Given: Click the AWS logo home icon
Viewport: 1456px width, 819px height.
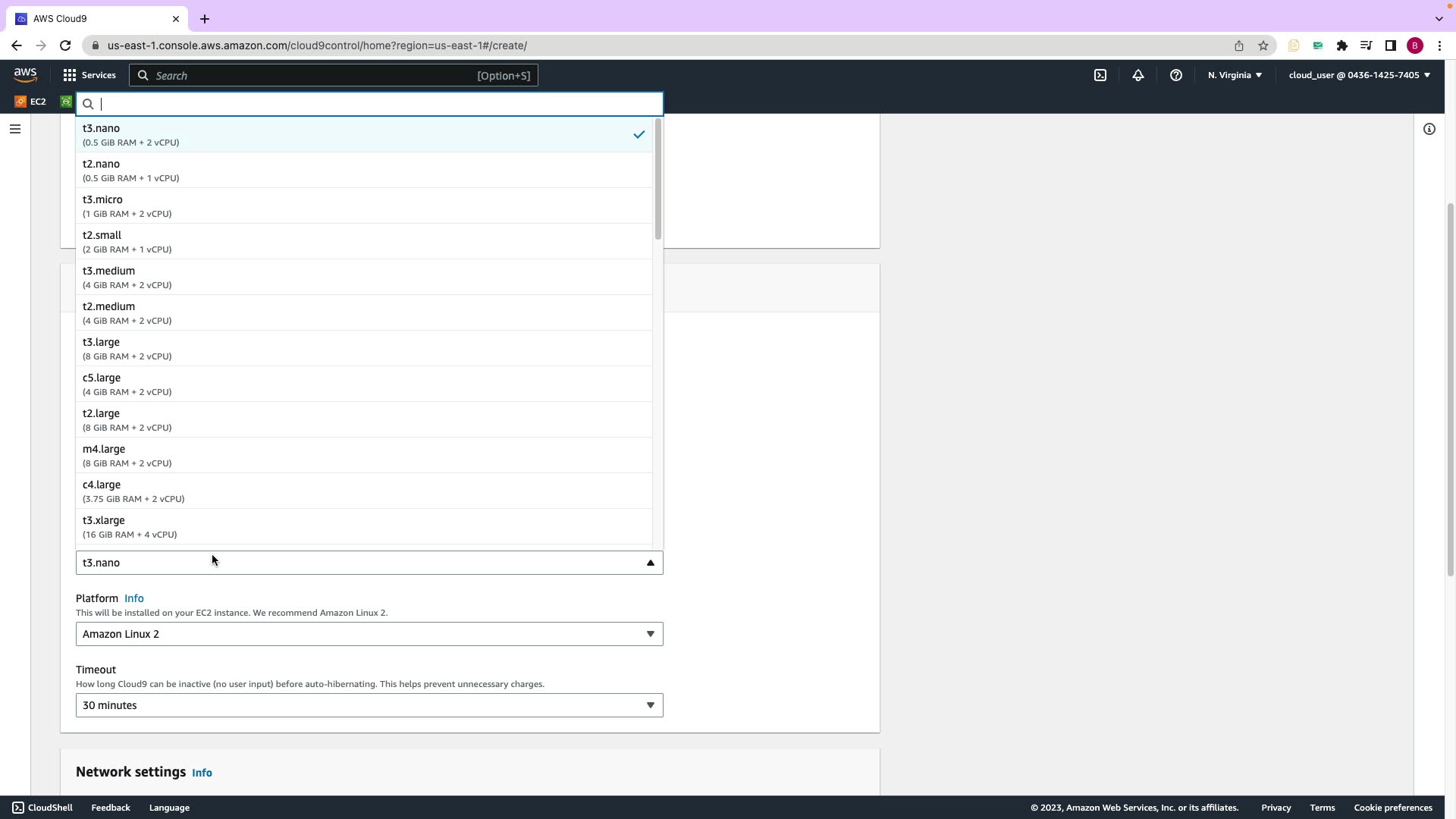Looking at the screenshot, I should (x=25, y=74).
